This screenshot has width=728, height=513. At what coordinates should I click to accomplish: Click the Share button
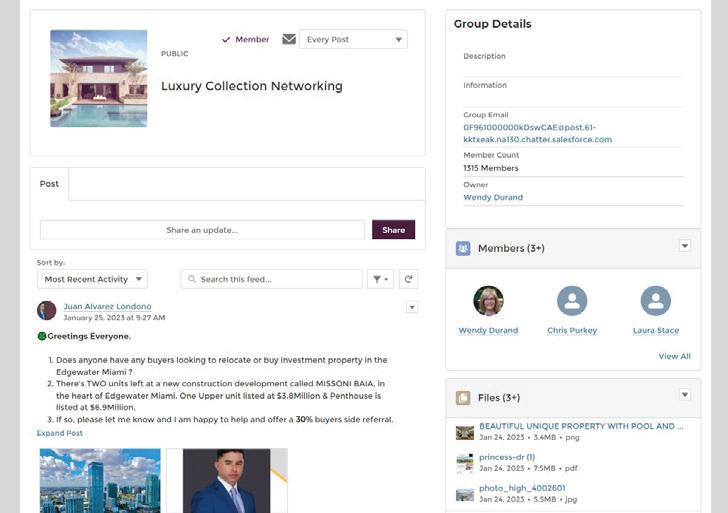[x=393, y=230]
